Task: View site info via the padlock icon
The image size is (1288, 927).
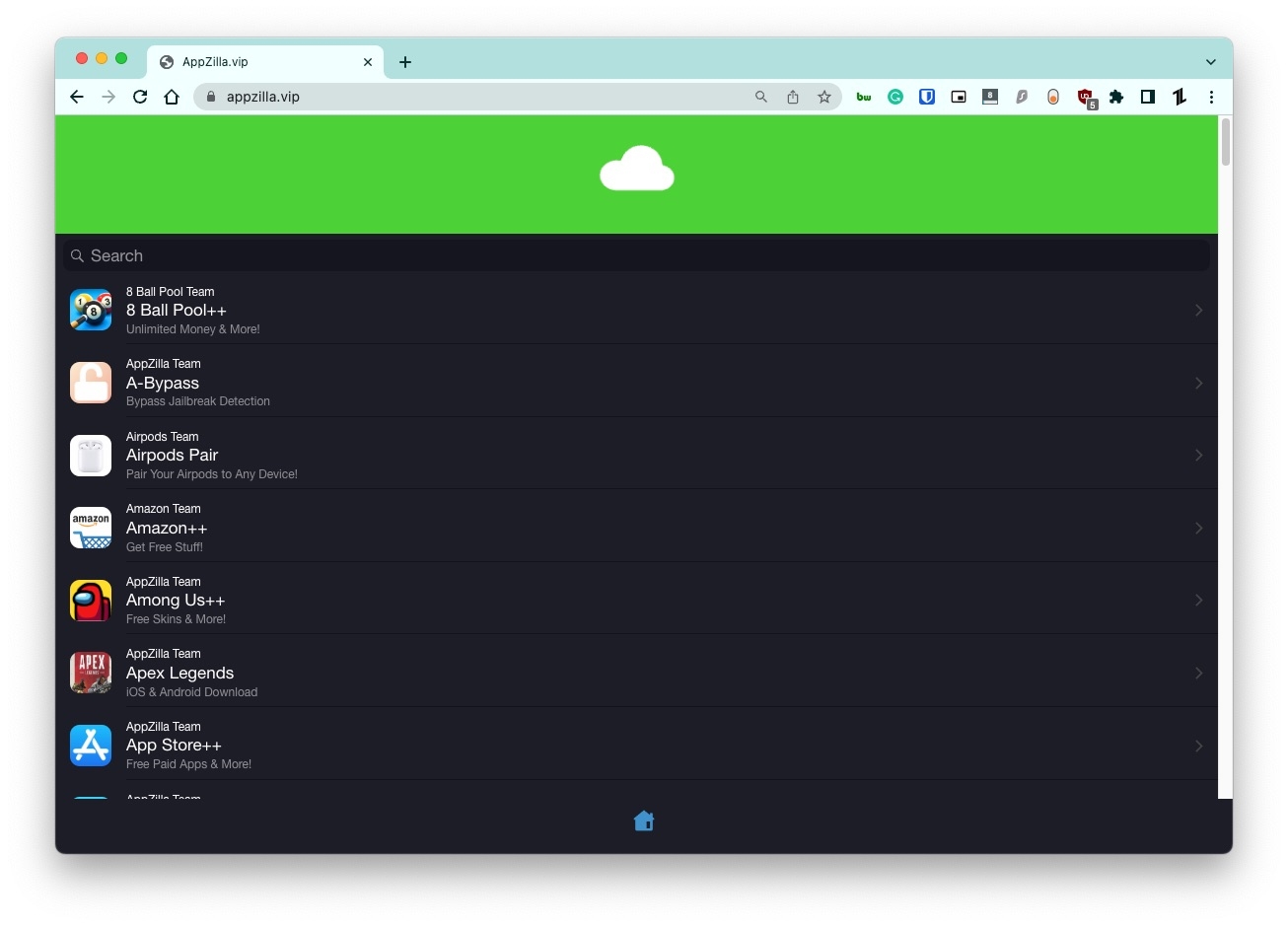Action: click(x=210, y=97)
